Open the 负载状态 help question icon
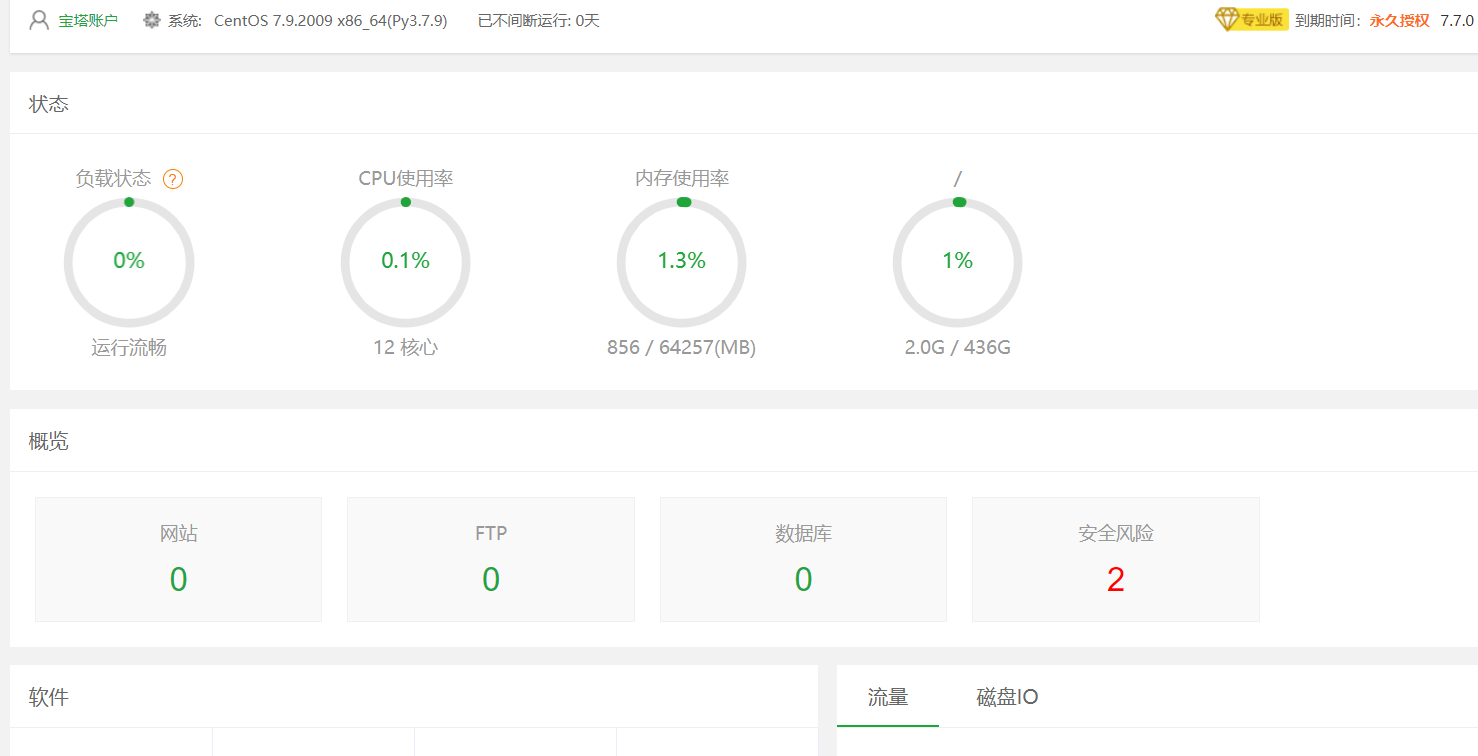 pyautogui.click(x=173, y=179)
